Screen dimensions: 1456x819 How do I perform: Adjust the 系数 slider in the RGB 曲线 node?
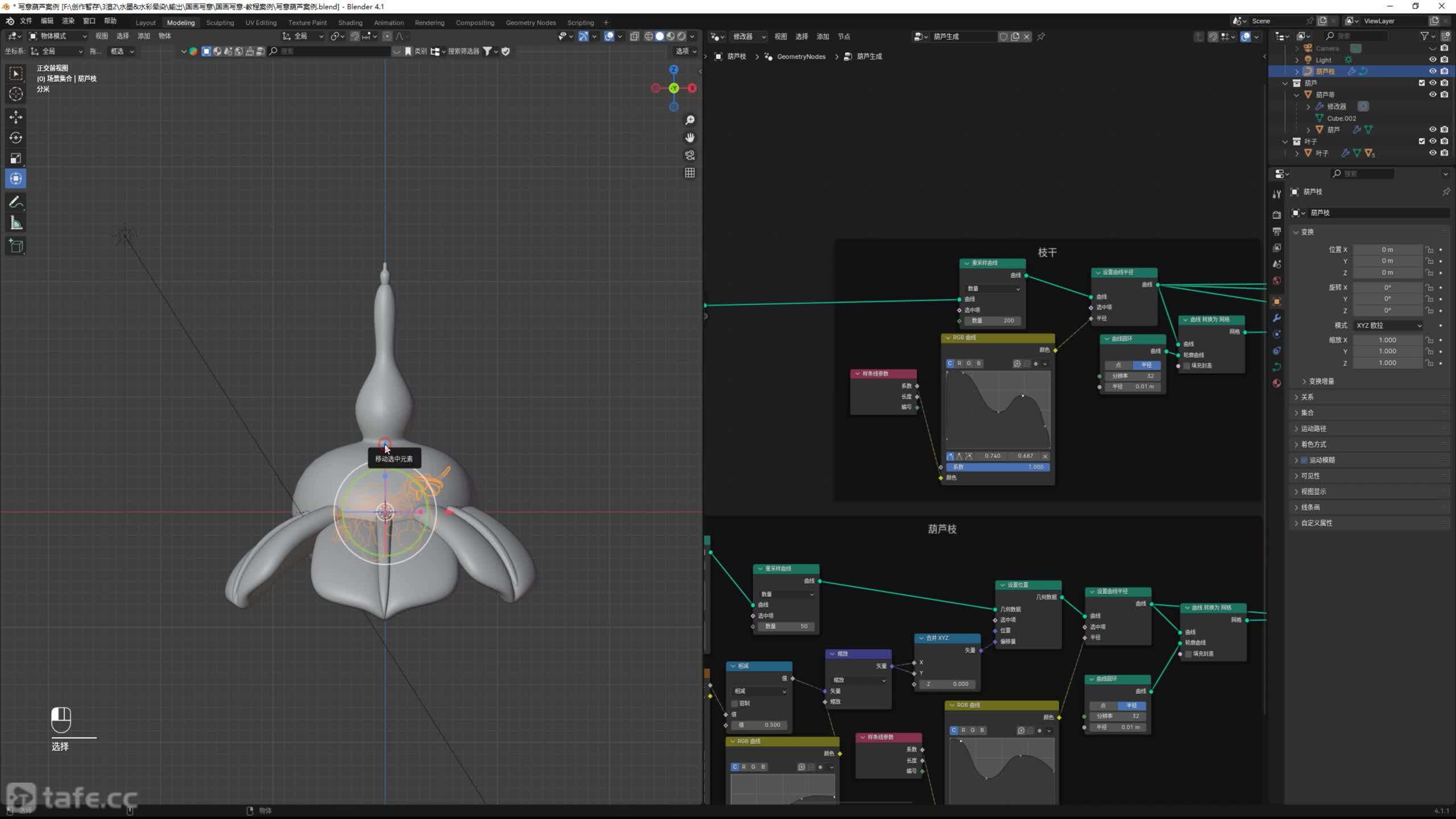[x=998, y=467]
